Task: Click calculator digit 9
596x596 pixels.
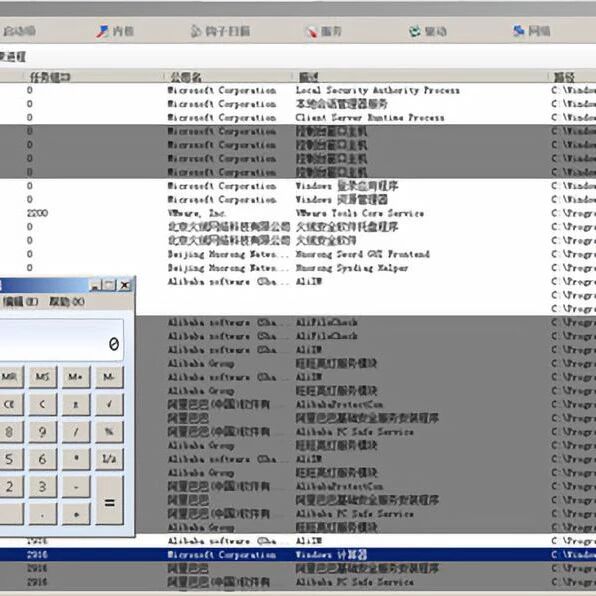Action: coord(43,431)
